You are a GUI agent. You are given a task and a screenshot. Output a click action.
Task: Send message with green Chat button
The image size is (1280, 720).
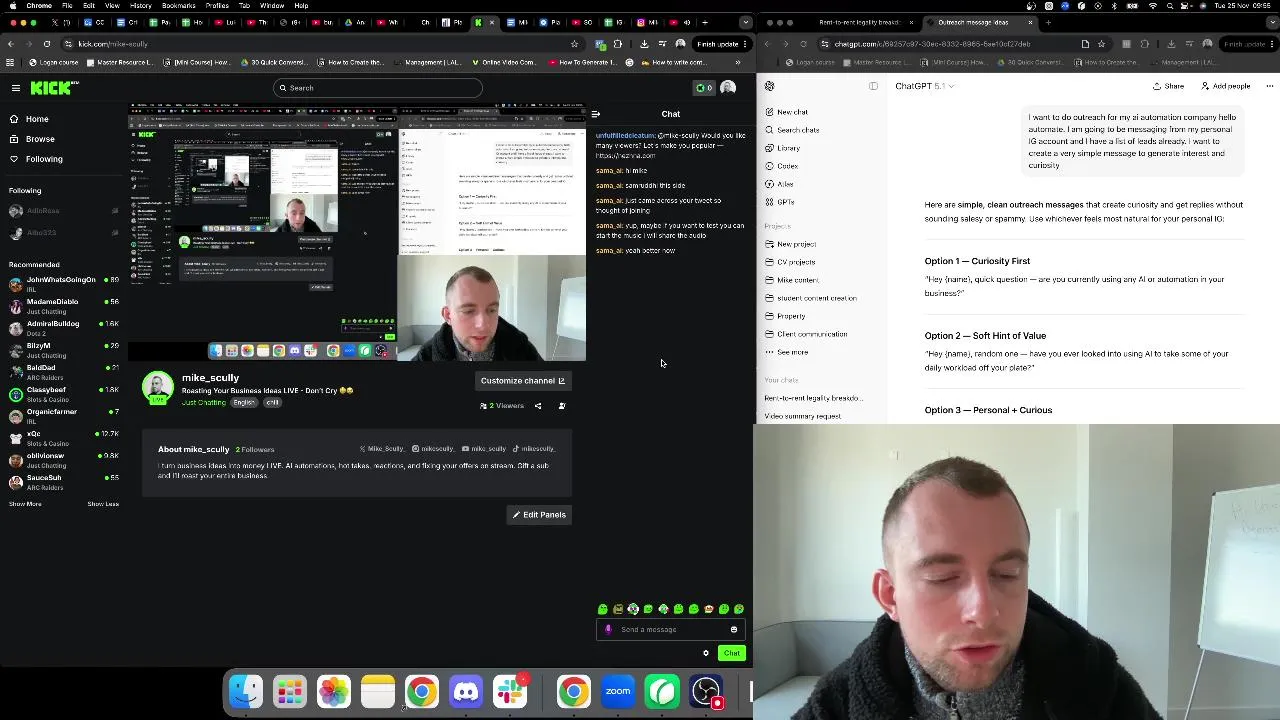pos(732,653)
